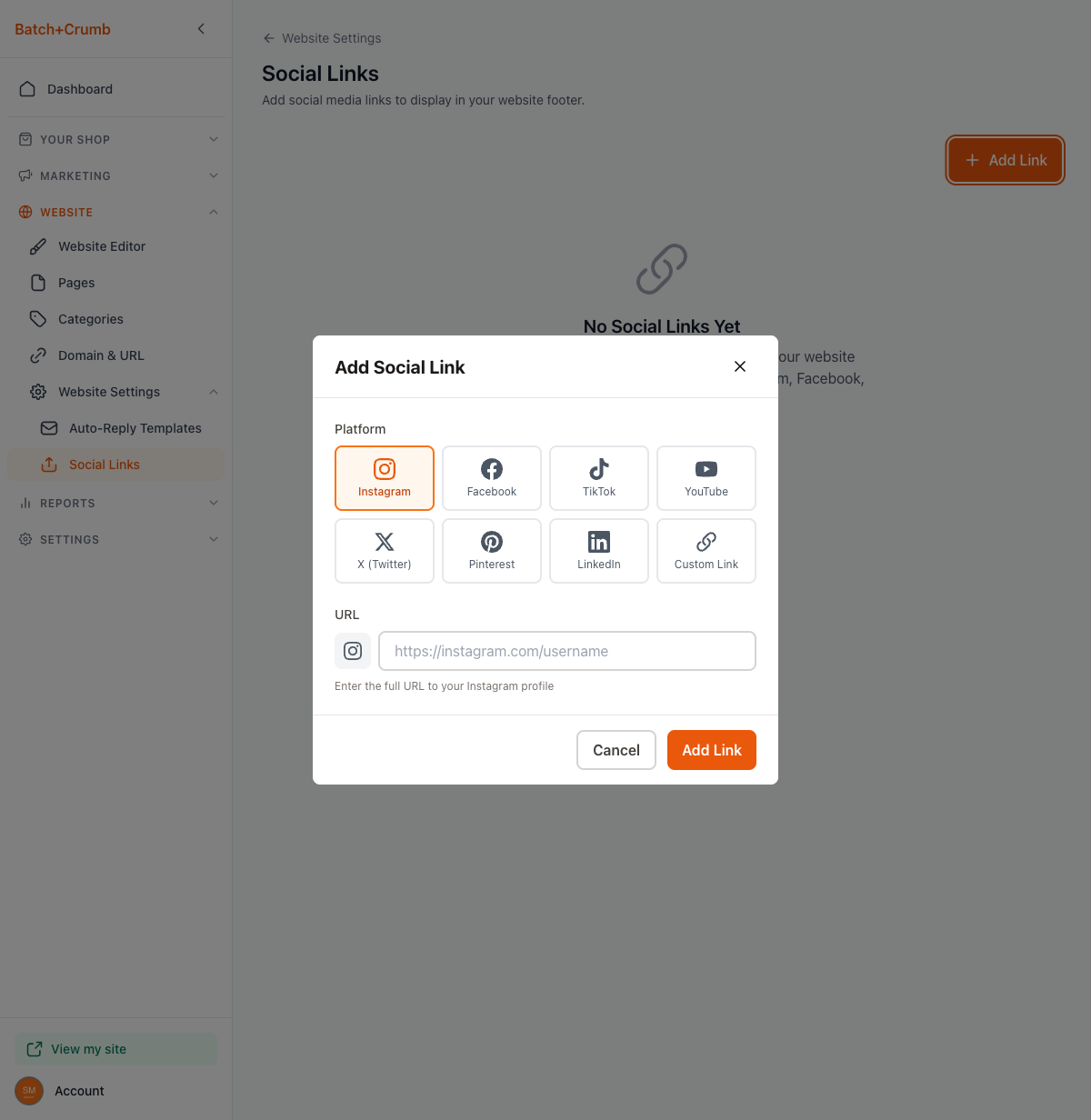Choose X (Twitter) as platform
Screen dimensions: 1091x1120
(x=385, y=551)
